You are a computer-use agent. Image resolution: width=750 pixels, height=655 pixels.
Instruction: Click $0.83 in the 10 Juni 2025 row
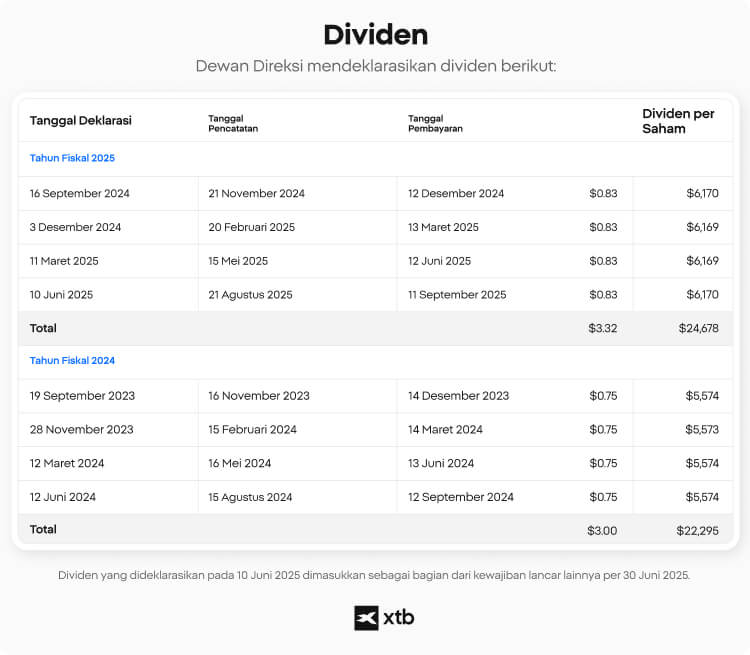[x=603, y=295]
